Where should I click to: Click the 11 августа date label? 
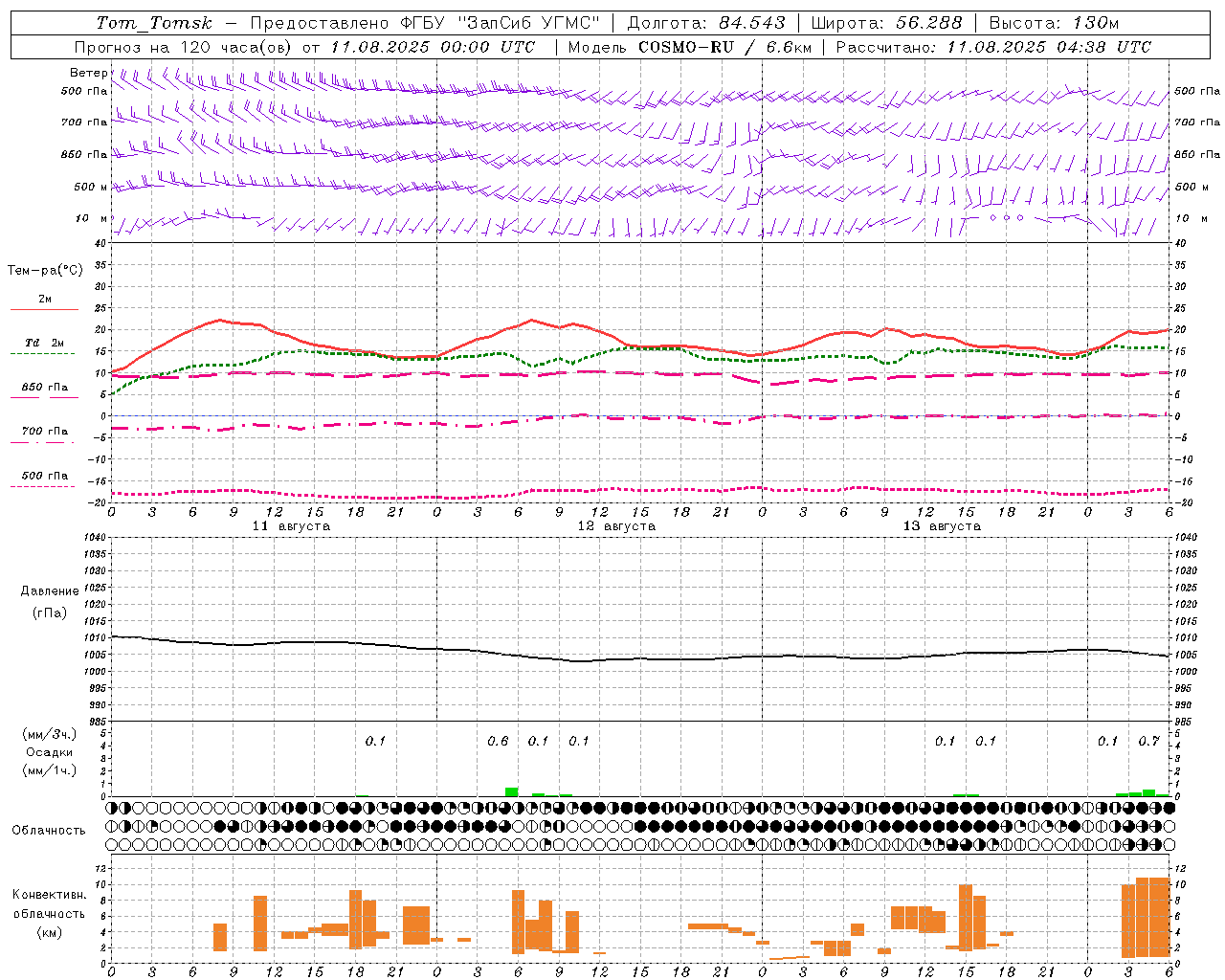click(x=291, y=525)
